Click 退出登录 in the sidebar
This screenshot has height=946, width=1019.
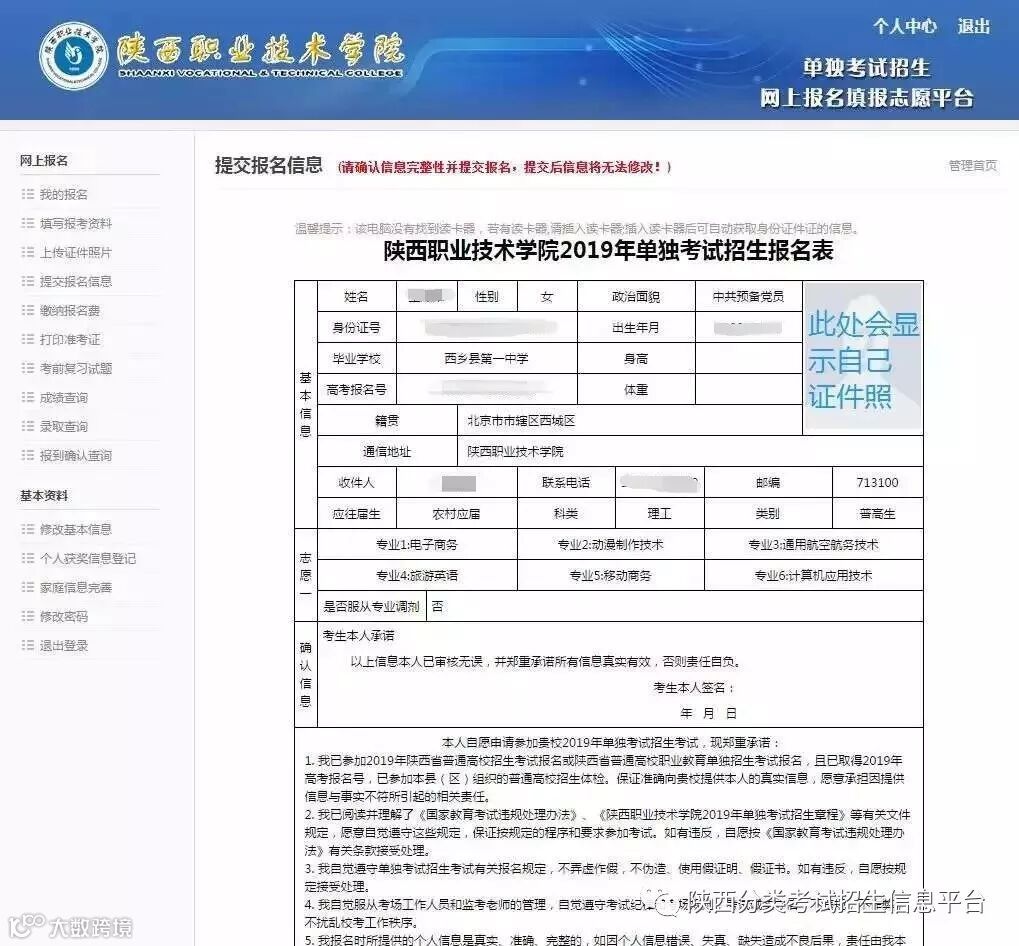coord(64,646)
